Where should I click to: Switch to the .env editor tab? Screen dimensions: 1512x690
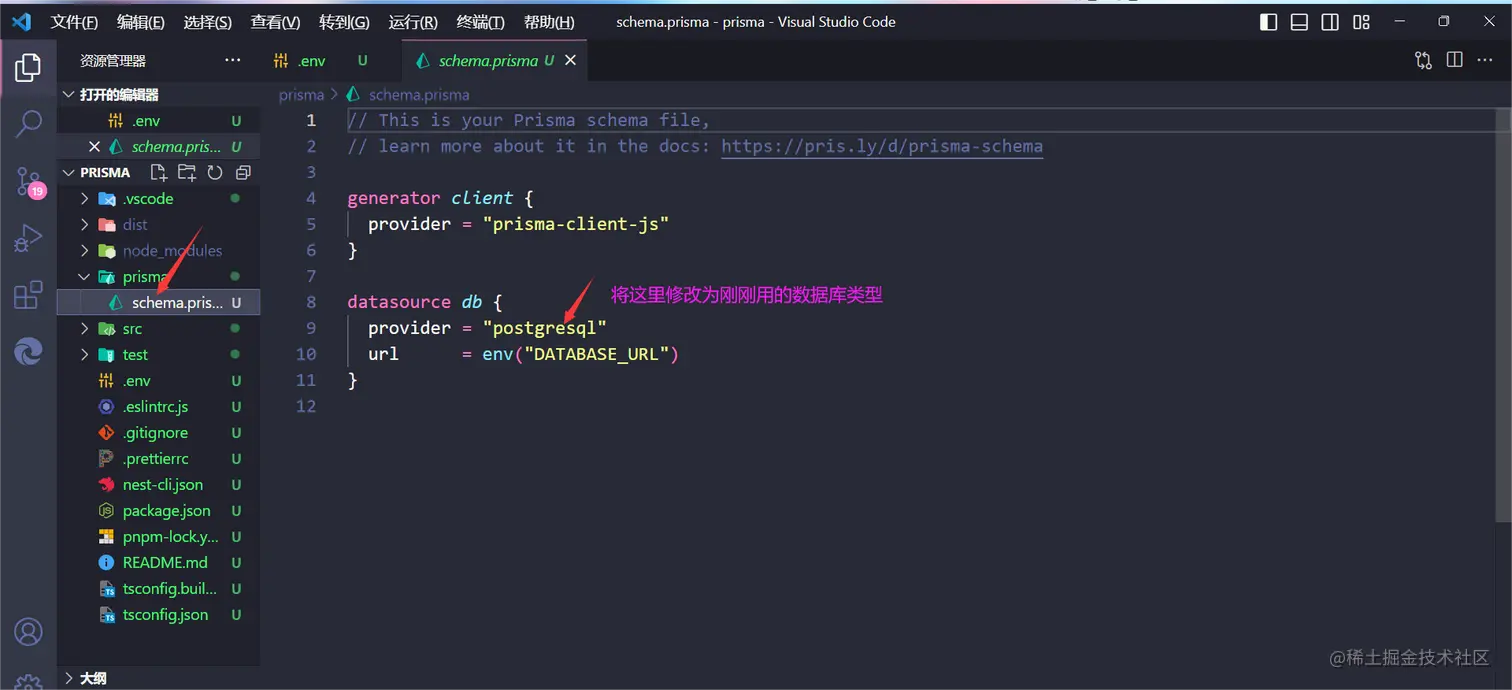331,60
